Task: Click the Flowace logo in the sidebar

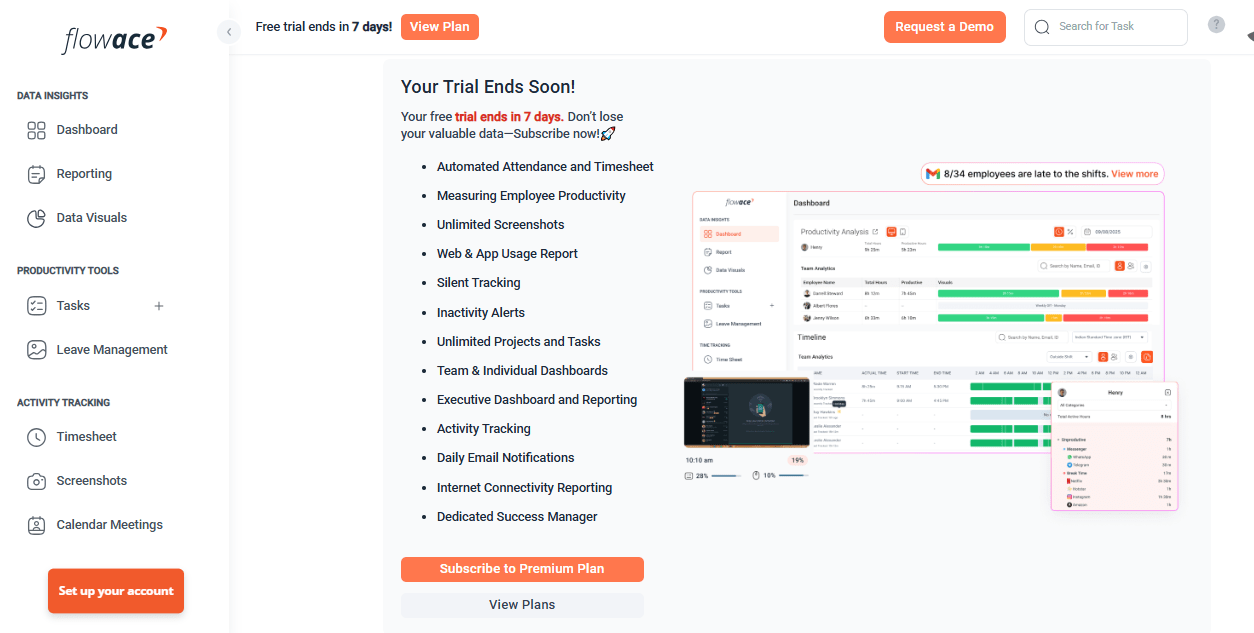Action: click(x=114, y=39)
